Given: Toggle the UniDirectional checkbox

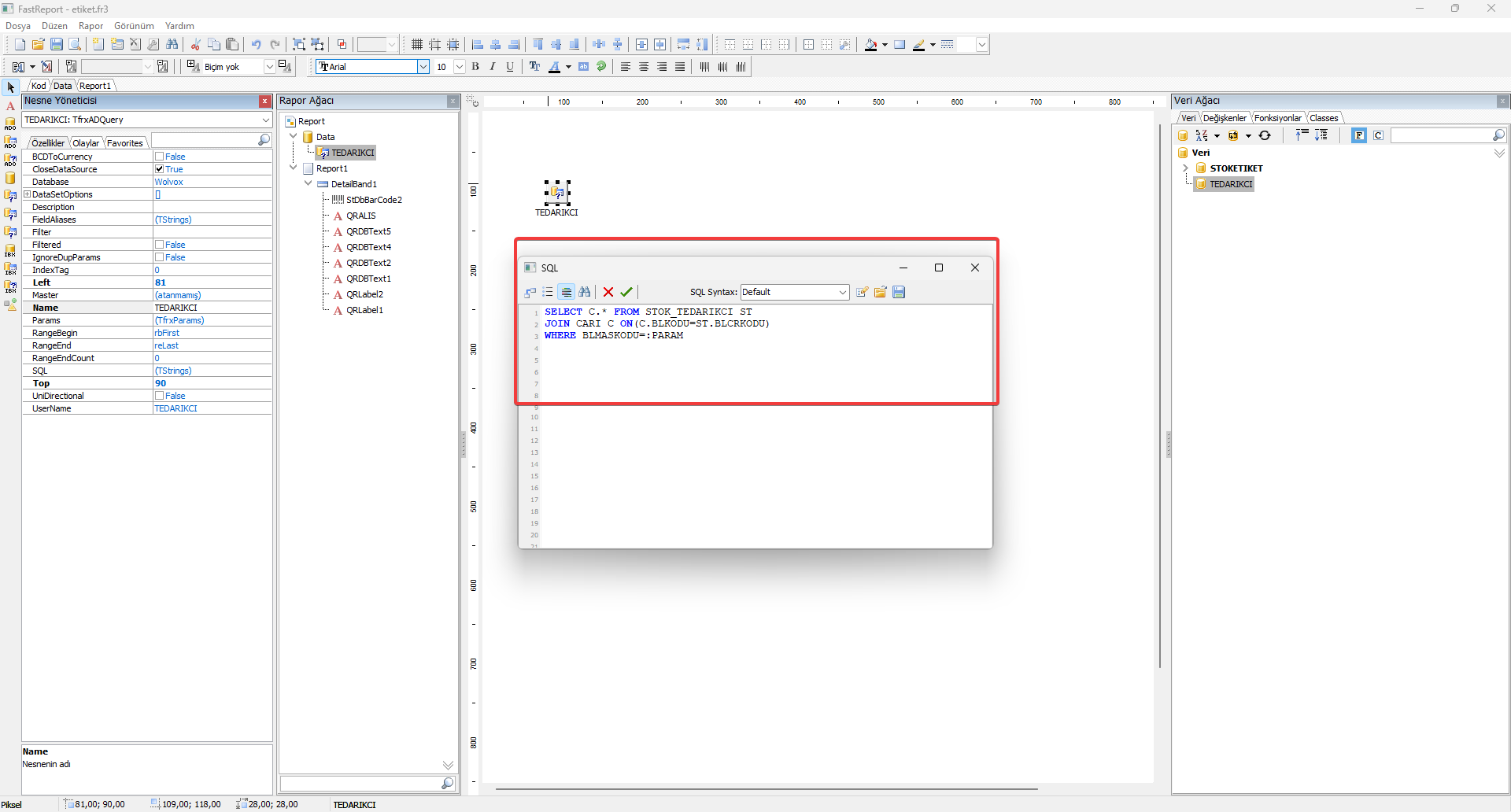Looking at the screenshot, I should (x=160, y=396).
